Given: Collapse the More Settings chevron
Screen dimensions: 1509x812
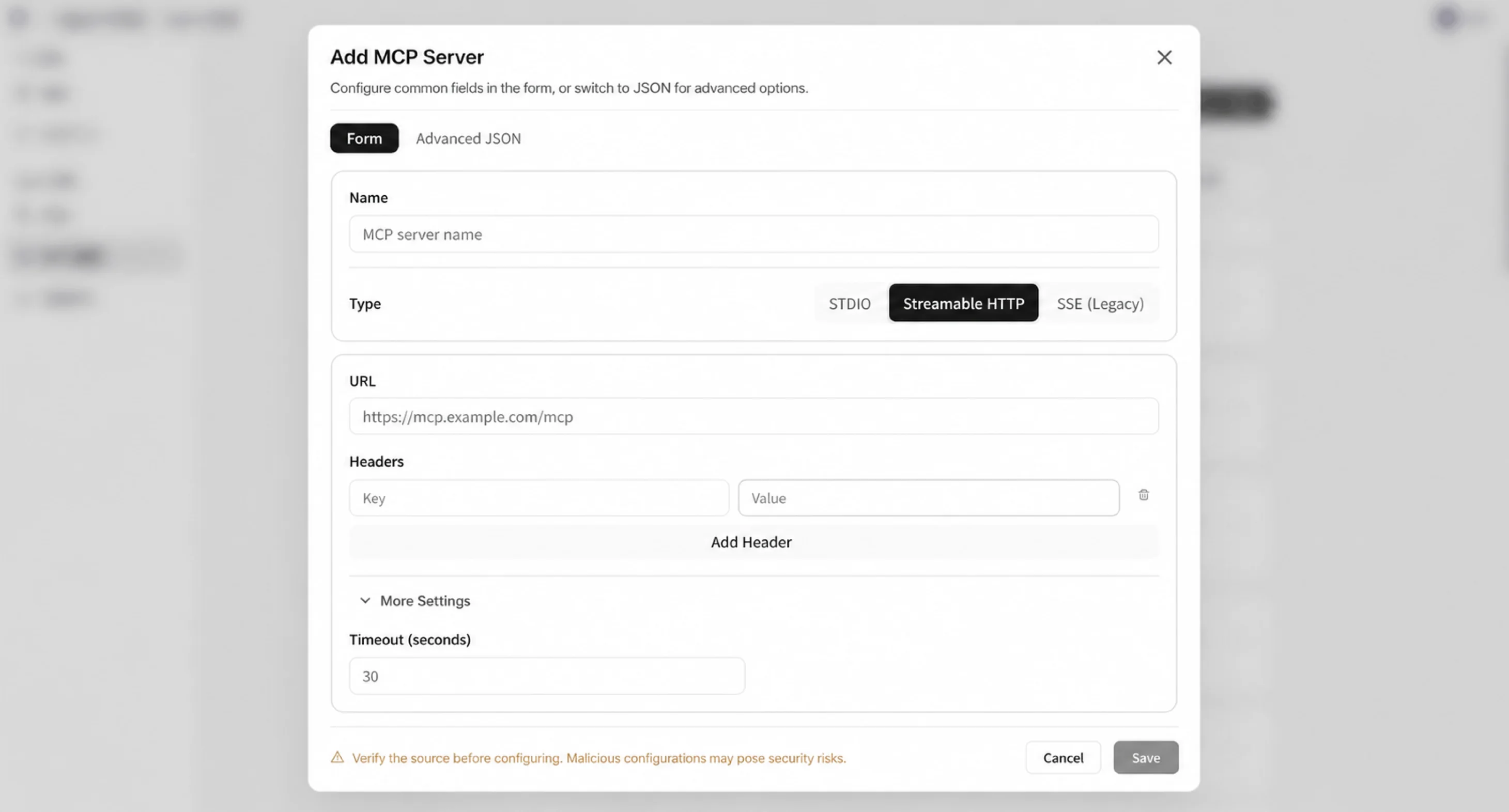Looking at the screenshot, I should pyautogui.click(x=365, y=601).
